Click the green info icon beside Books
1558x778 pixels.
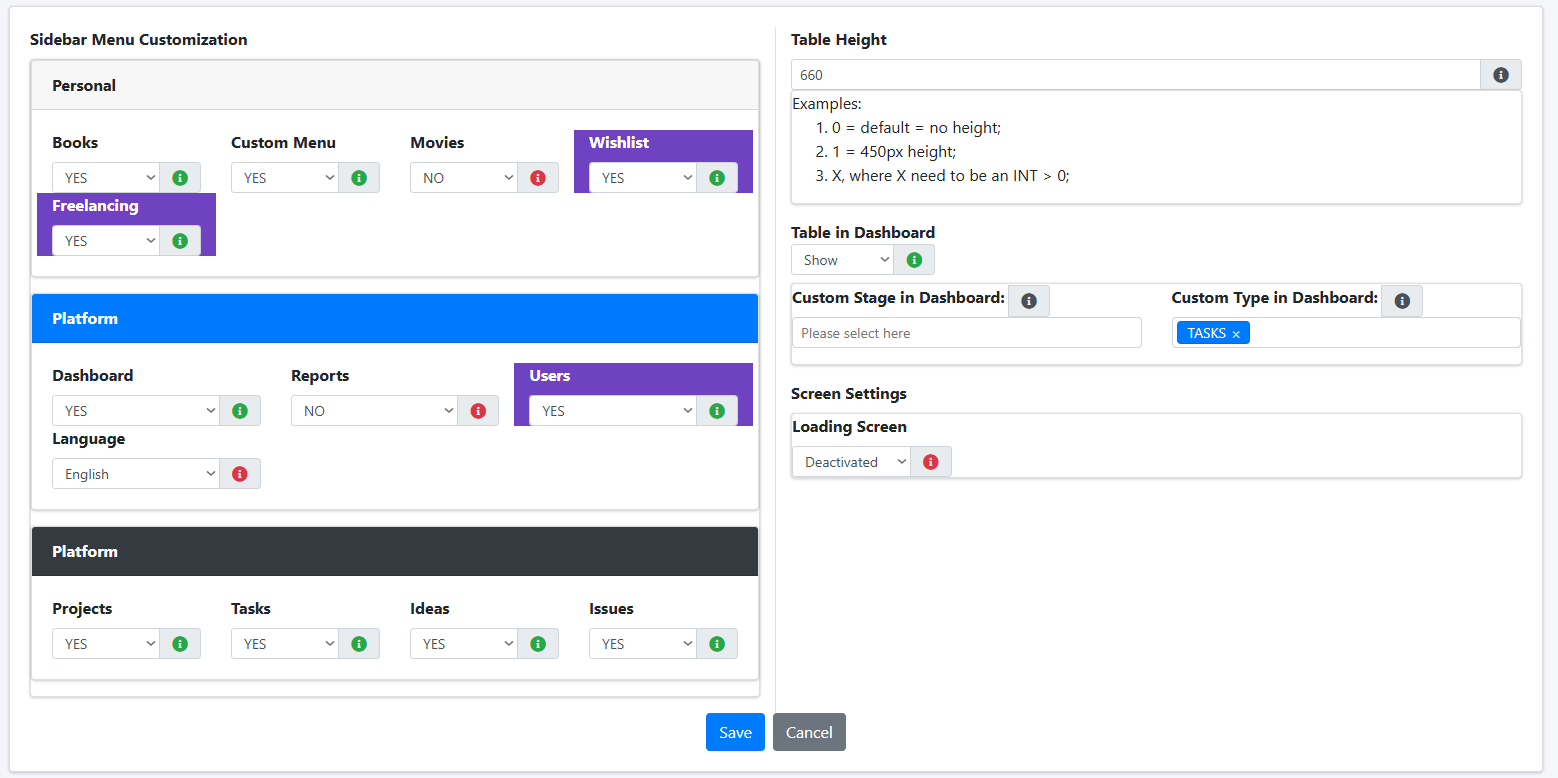point(180,178)
